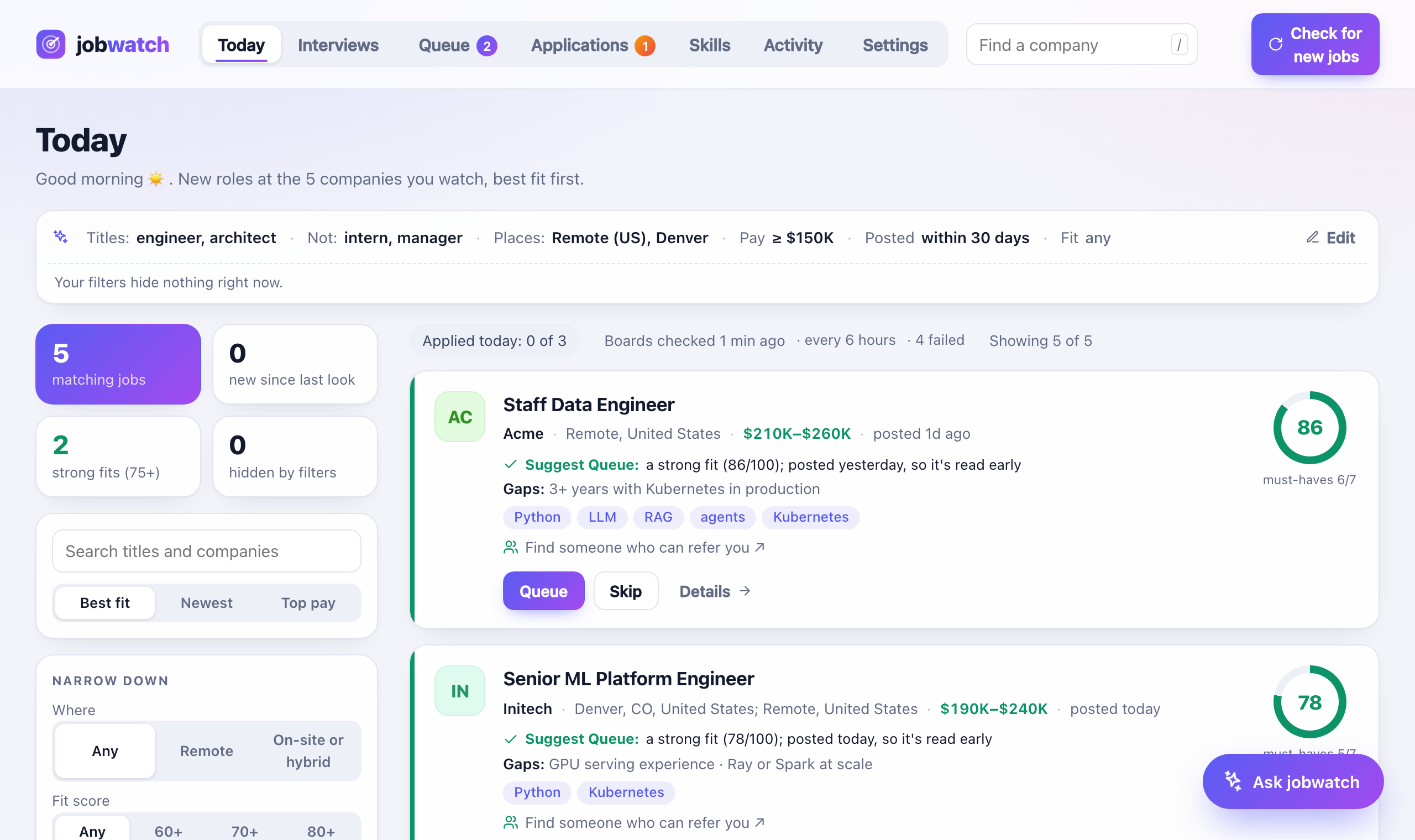Viewport: 1415px width, 840px height.
Task: Open Details for Staff Data Engineer
Action: coord(715,591)
